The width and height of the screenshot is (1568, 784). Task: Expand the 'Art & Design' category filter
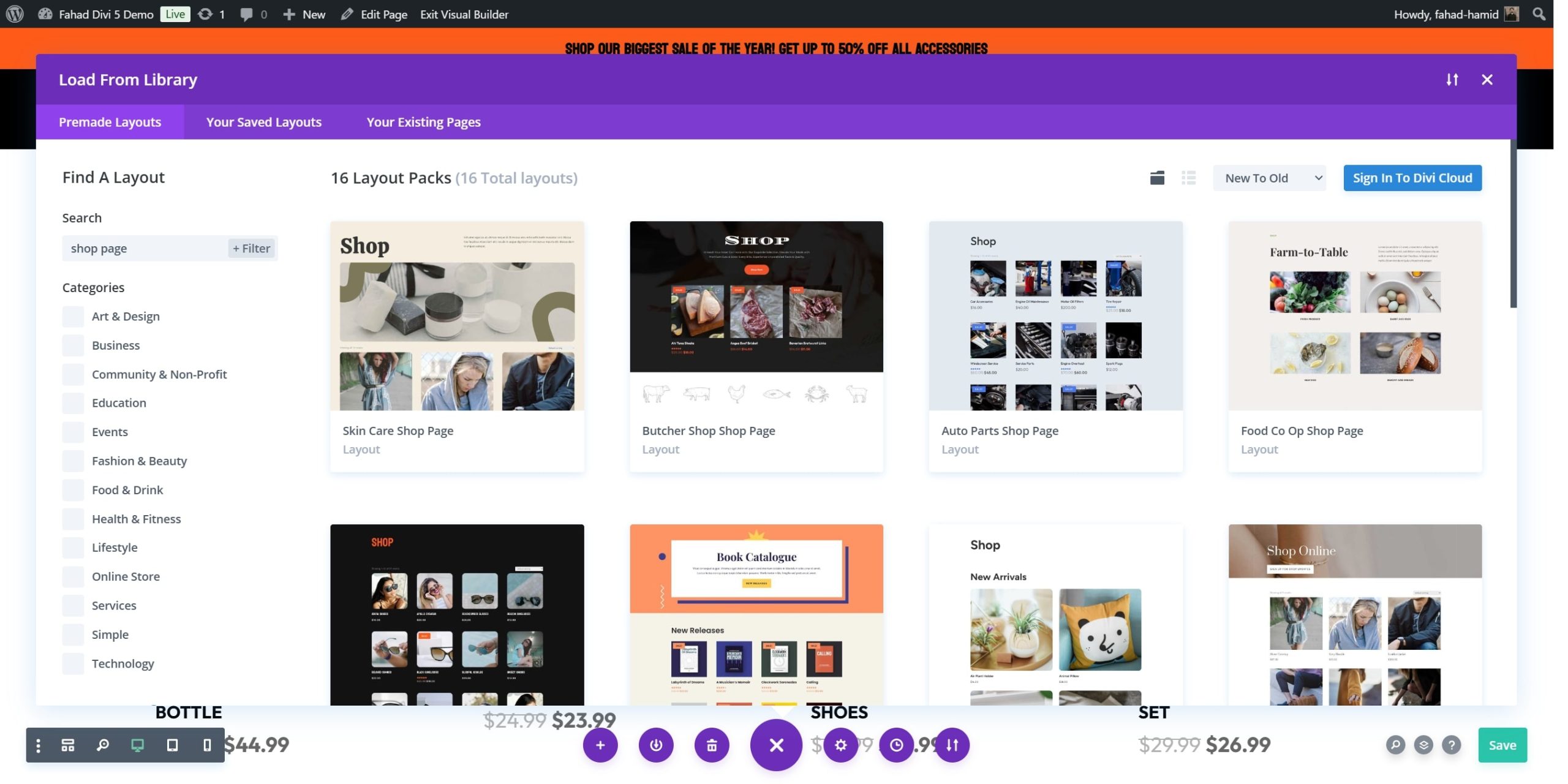[72, 316]
